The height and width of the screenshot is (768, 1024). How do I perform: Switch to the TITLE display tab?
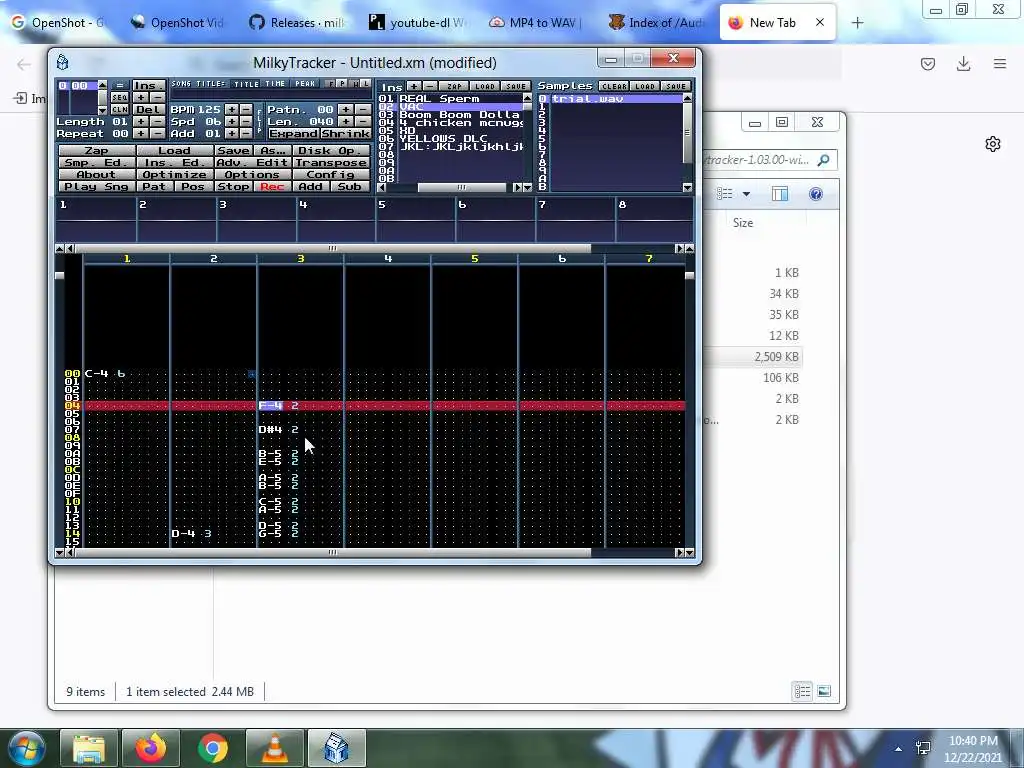point(246,84)
